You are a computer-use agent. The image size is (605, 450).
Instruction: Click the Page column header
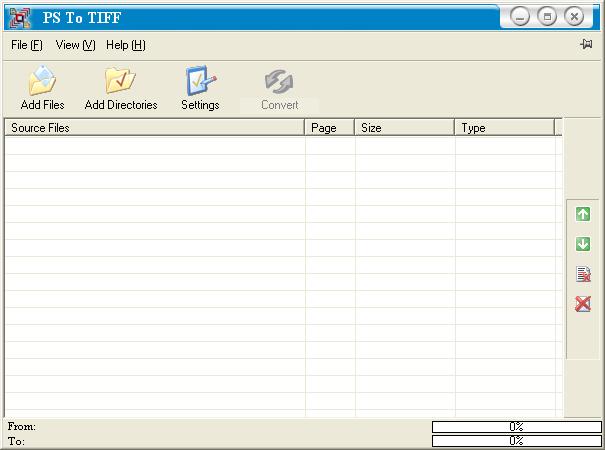coord(330,128)
